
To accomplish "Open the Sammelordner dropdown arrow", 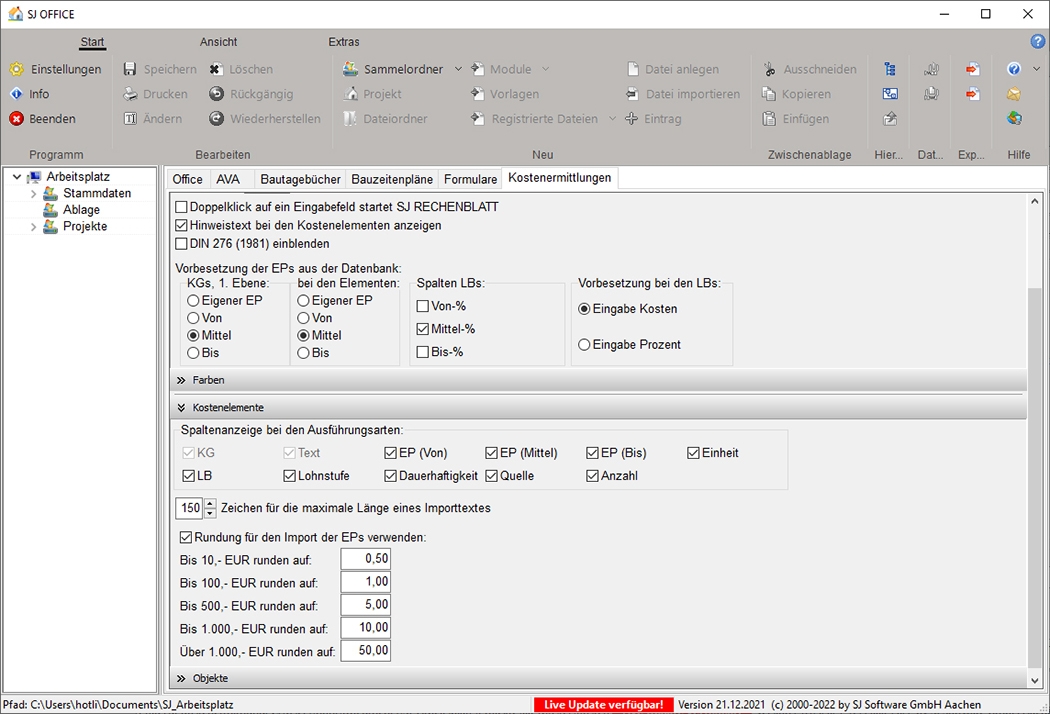I will [x=459, y=69].
